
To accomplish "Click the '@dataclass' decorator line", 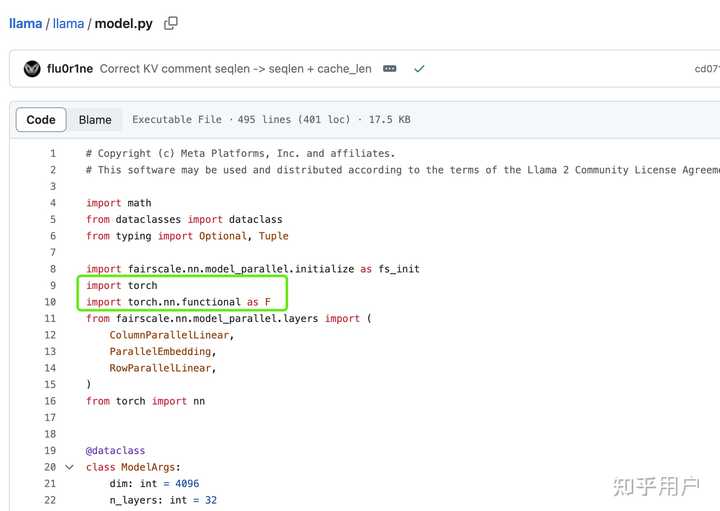I will pyautogui.click(x=115, y=451).
